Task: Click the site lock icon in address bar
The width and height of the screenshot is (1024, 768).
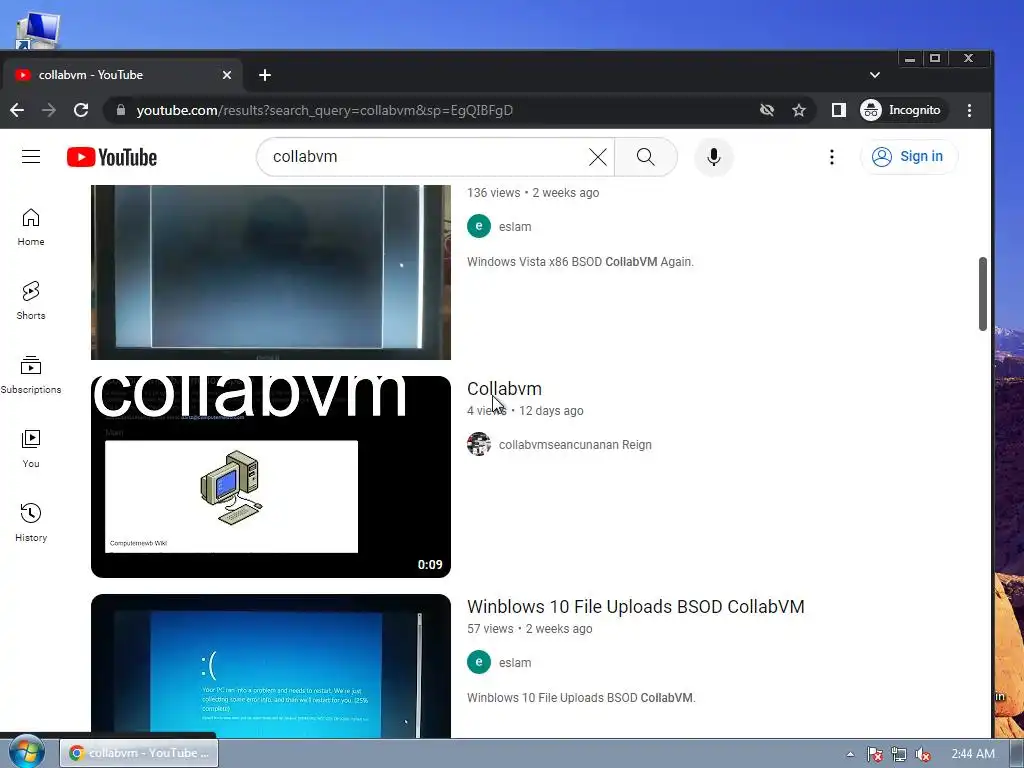Action: [121, 110]
